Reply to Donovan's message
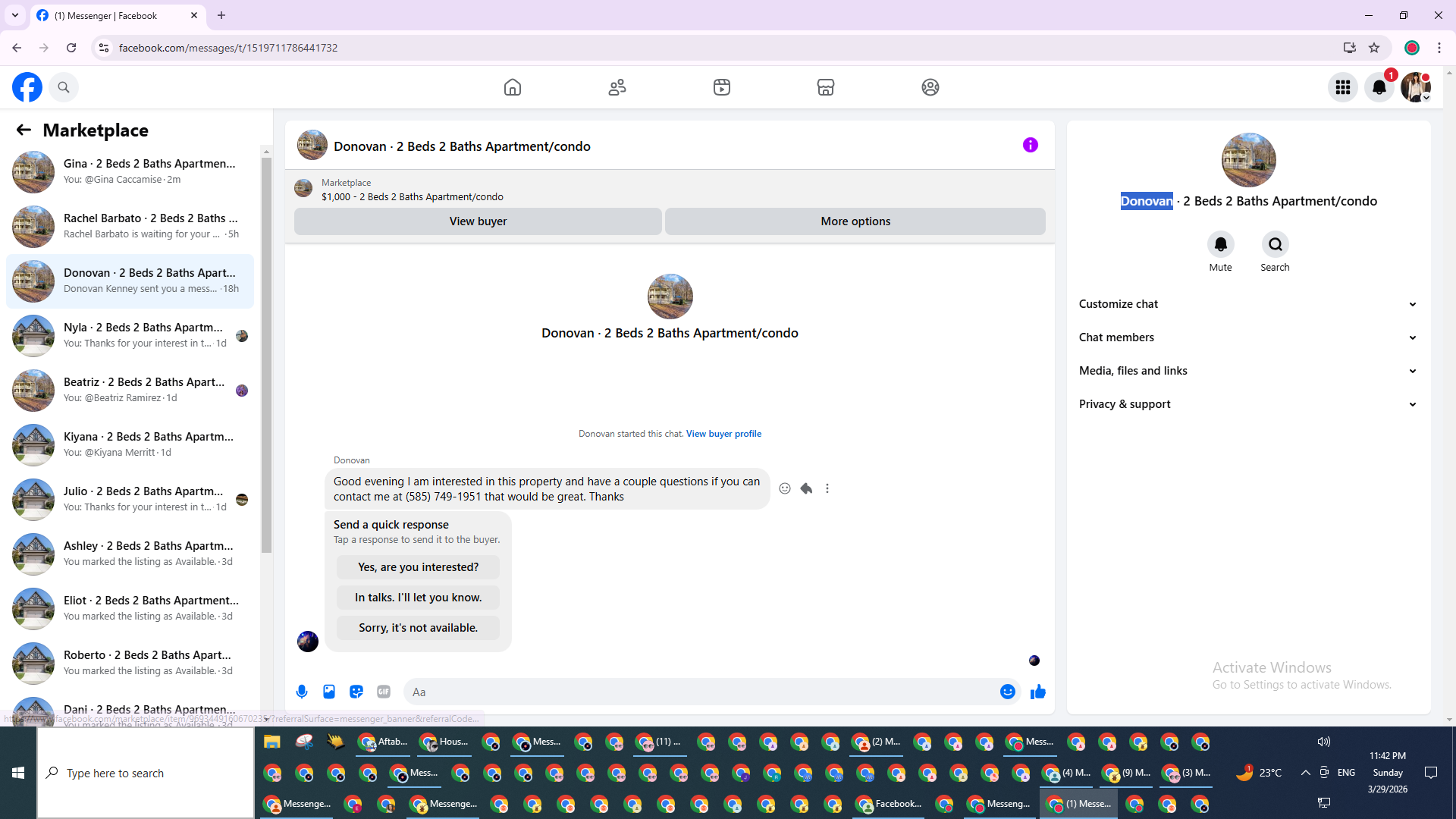The width and height of the screenshot is (1456, 819). [x=806, y=488]
